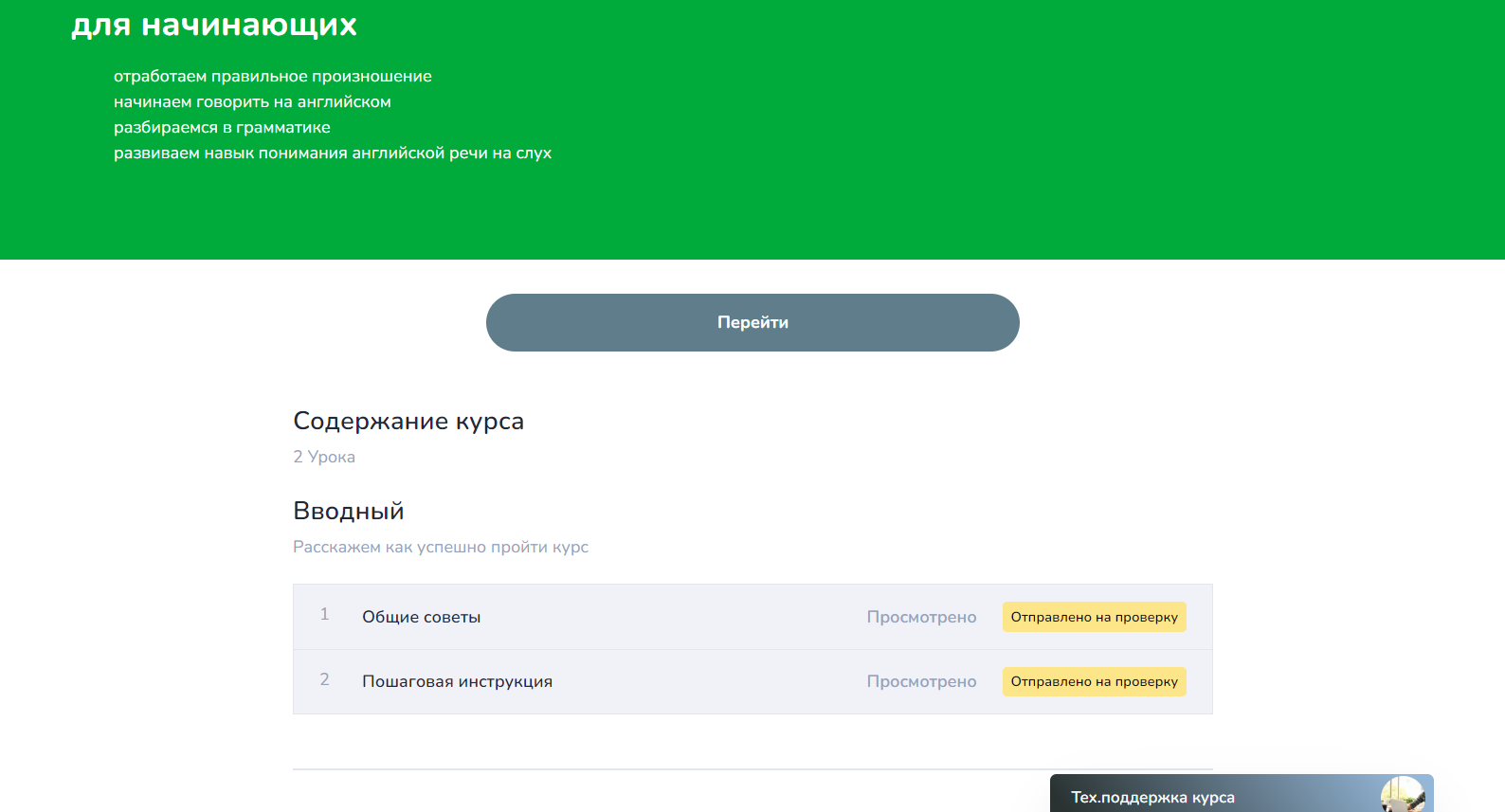
Task: Open the lesson Общие советы
Action: (421, 617)
